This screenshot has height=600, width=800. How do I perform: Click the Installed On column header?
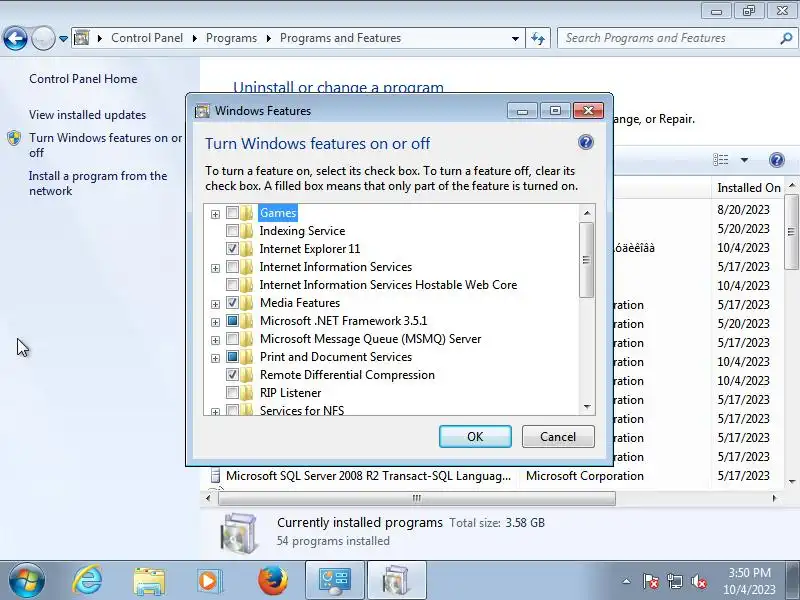[x=748, y=188]
